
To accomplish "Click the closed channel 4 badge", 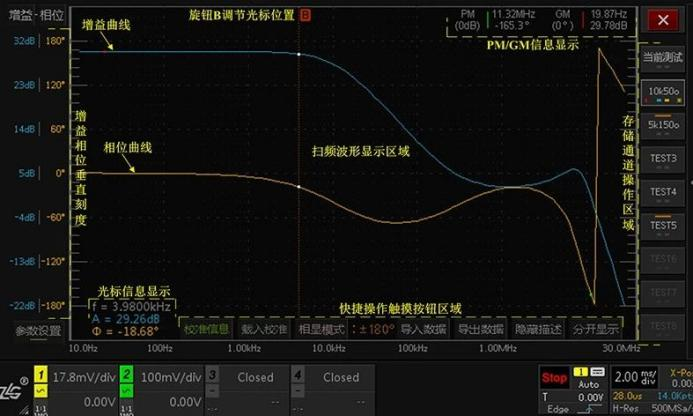I will coord(297,375).
